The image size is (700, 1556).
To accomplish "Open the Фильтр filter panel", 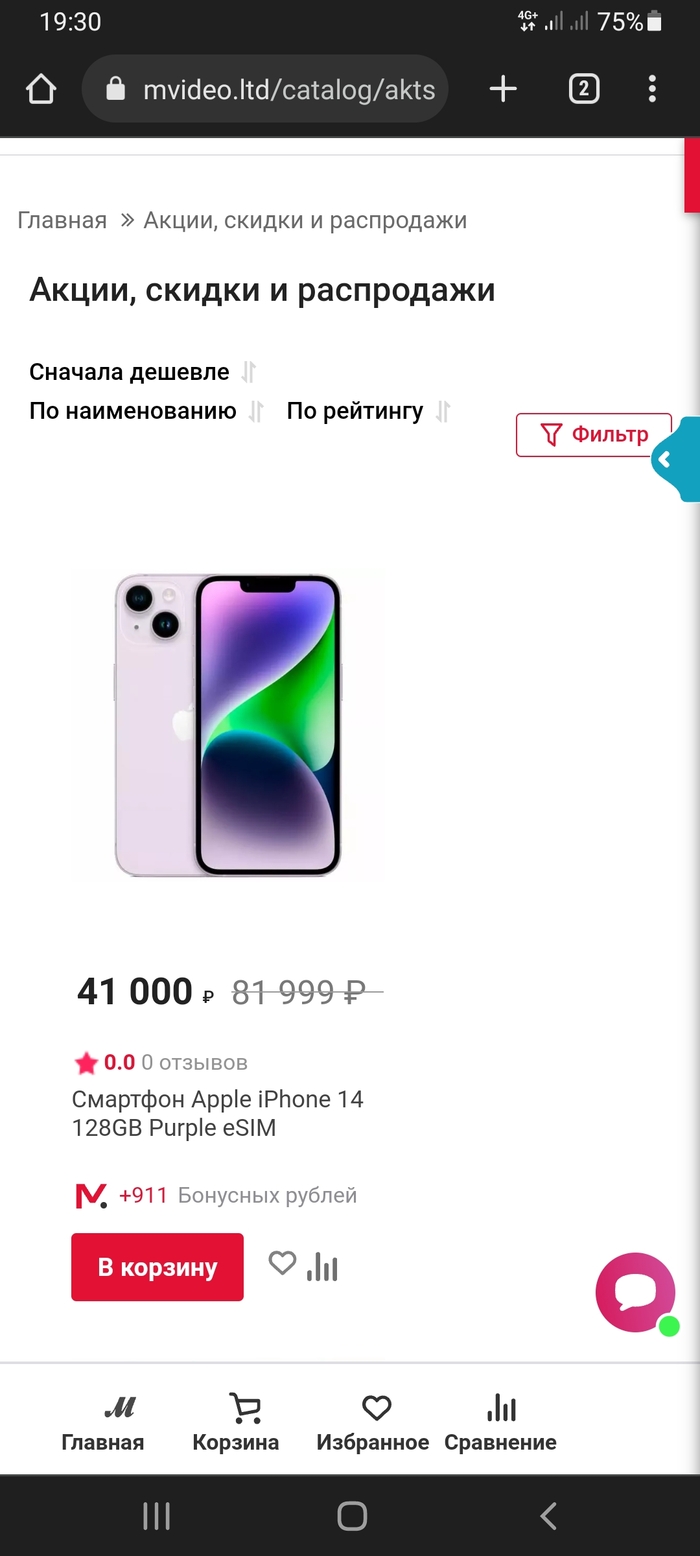I will pyautogui.click(x=593, y=435).
